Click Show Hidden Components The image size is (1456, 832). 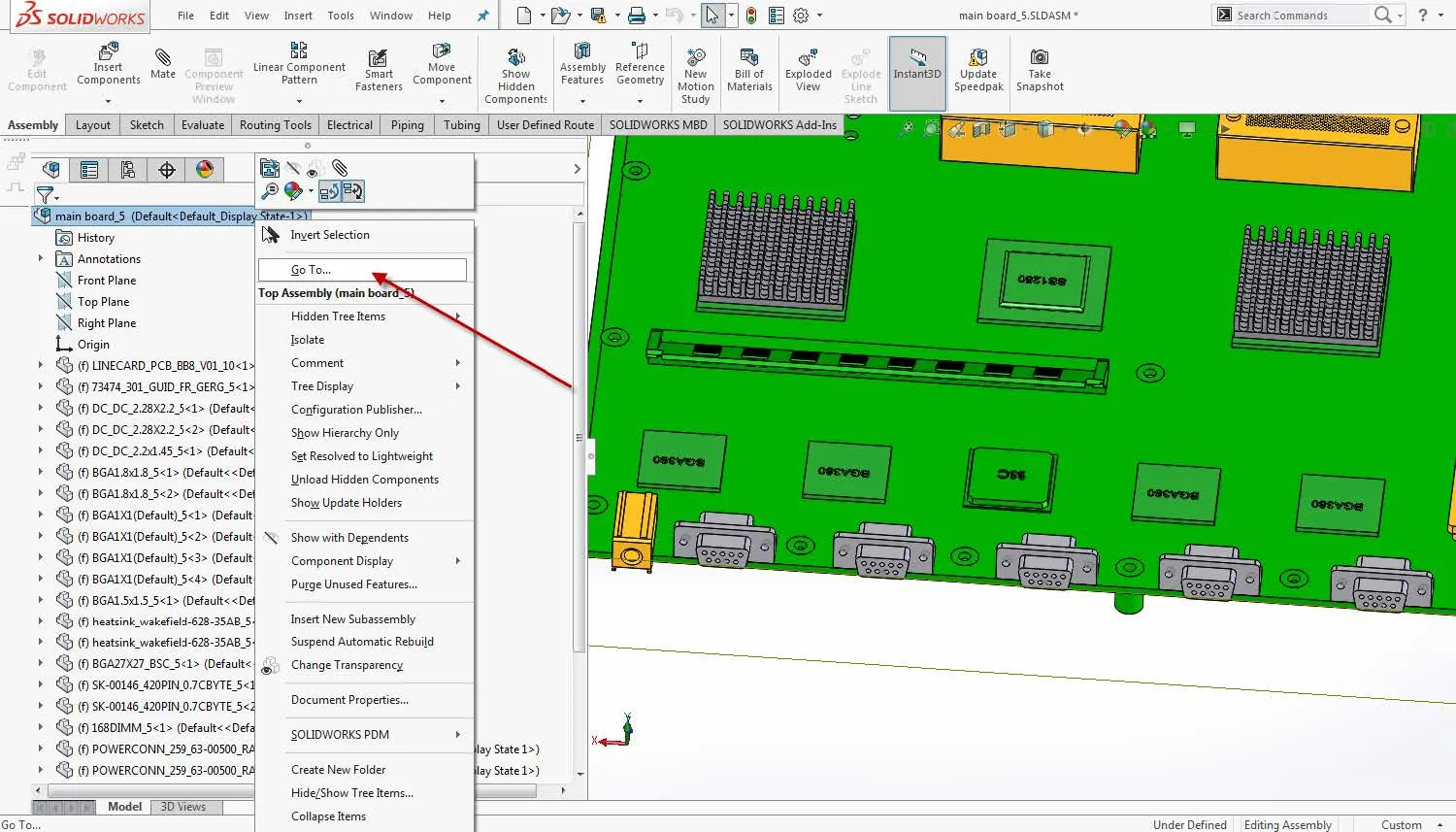pyautogui.click(x=516, y=76)
